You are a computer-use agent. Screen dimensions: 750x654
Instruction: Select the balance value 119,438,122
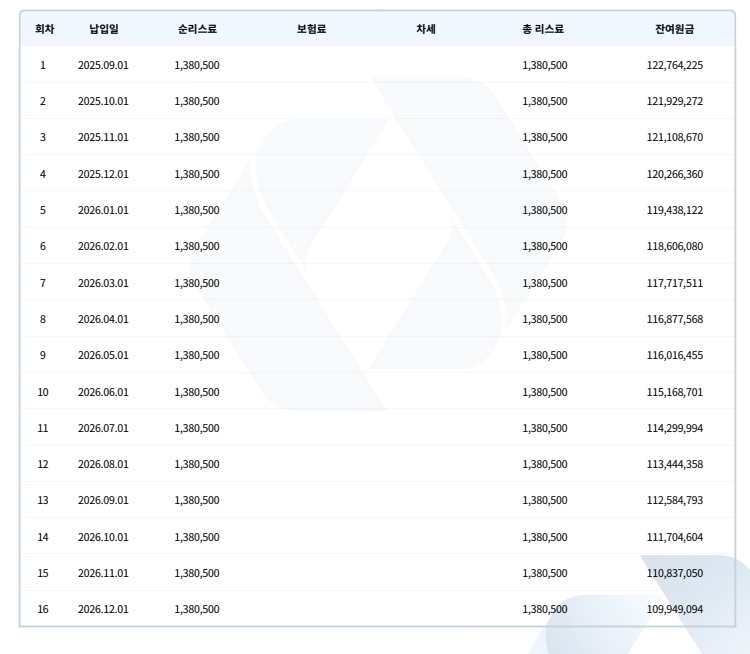click(x=675, y=210)
